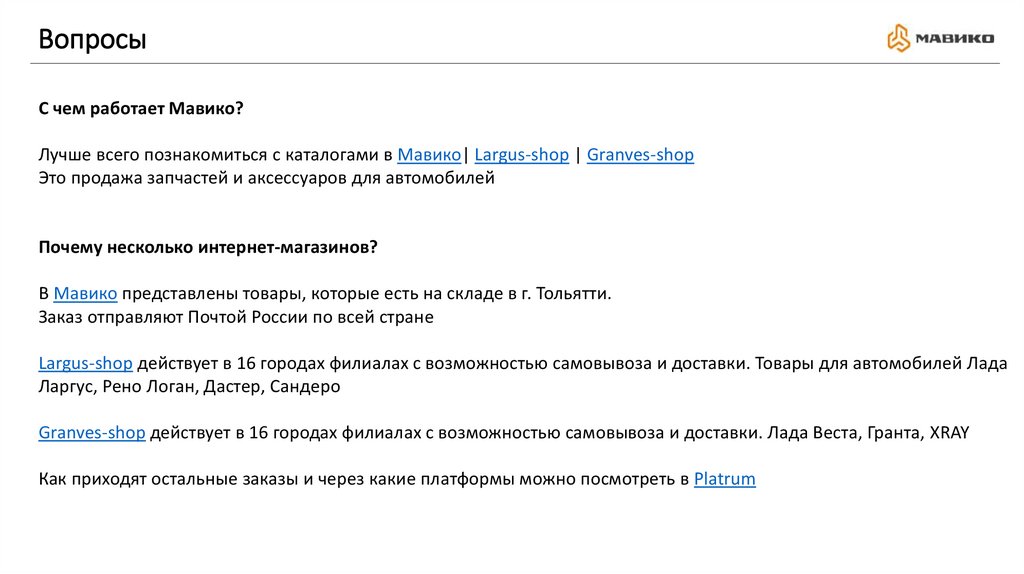Open Granves-shop link starting the Веста paragraph
Image resolution: width=1024 pixels, height=574 pixels.
92,433
